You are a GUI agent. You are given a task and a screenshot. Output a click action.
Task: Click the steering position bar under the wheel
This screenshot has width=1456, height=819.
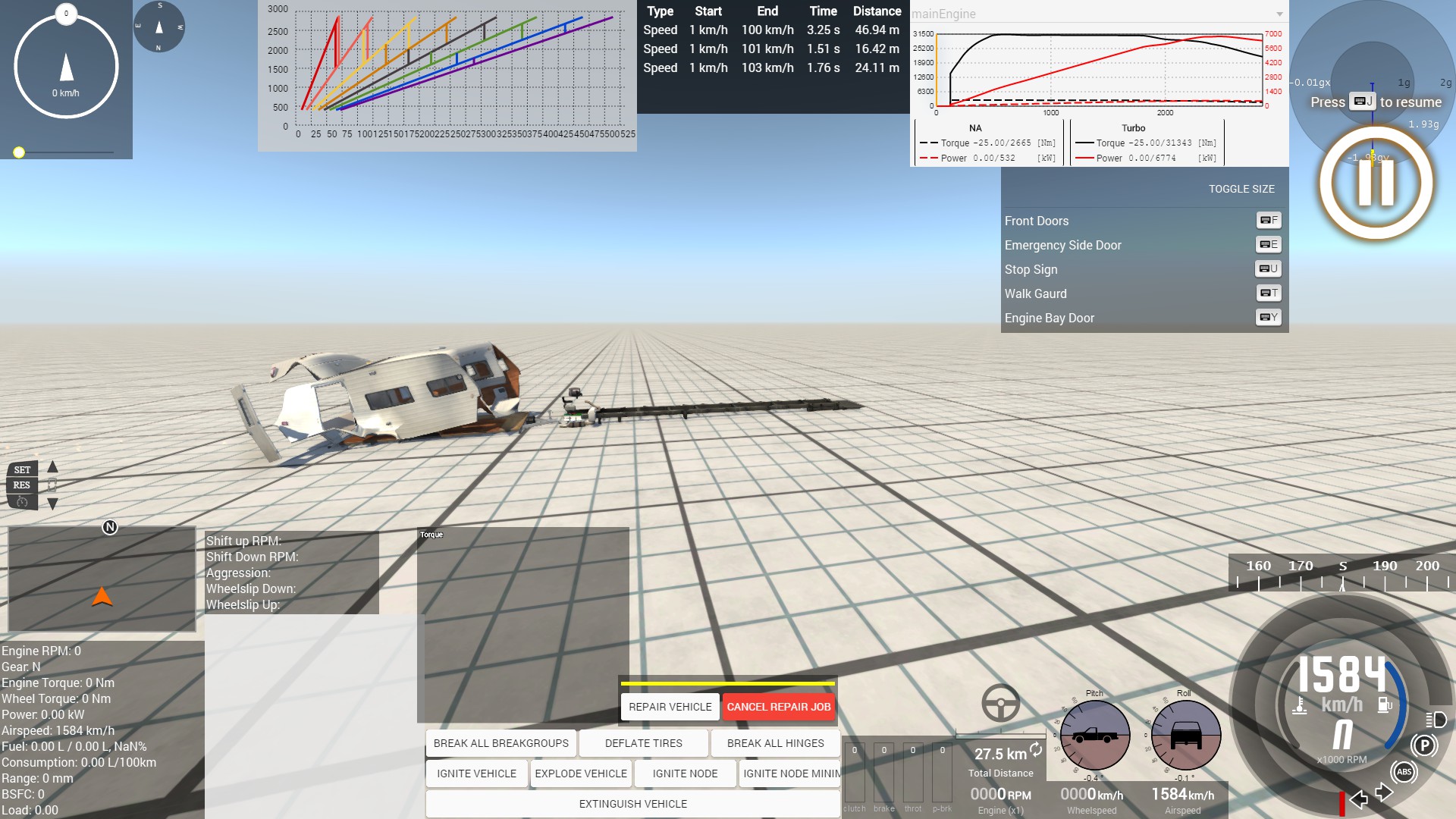(x=1000, y=734)
